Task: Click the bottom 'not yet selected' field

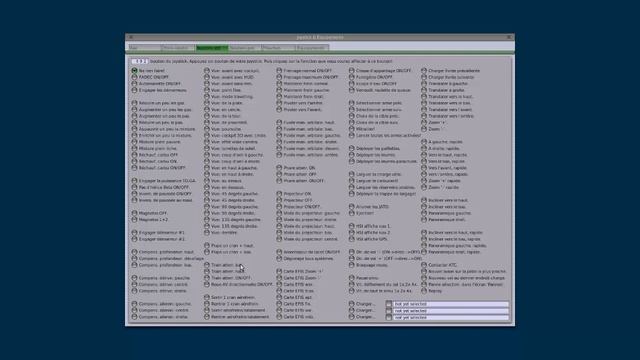Action: (451, 317)
